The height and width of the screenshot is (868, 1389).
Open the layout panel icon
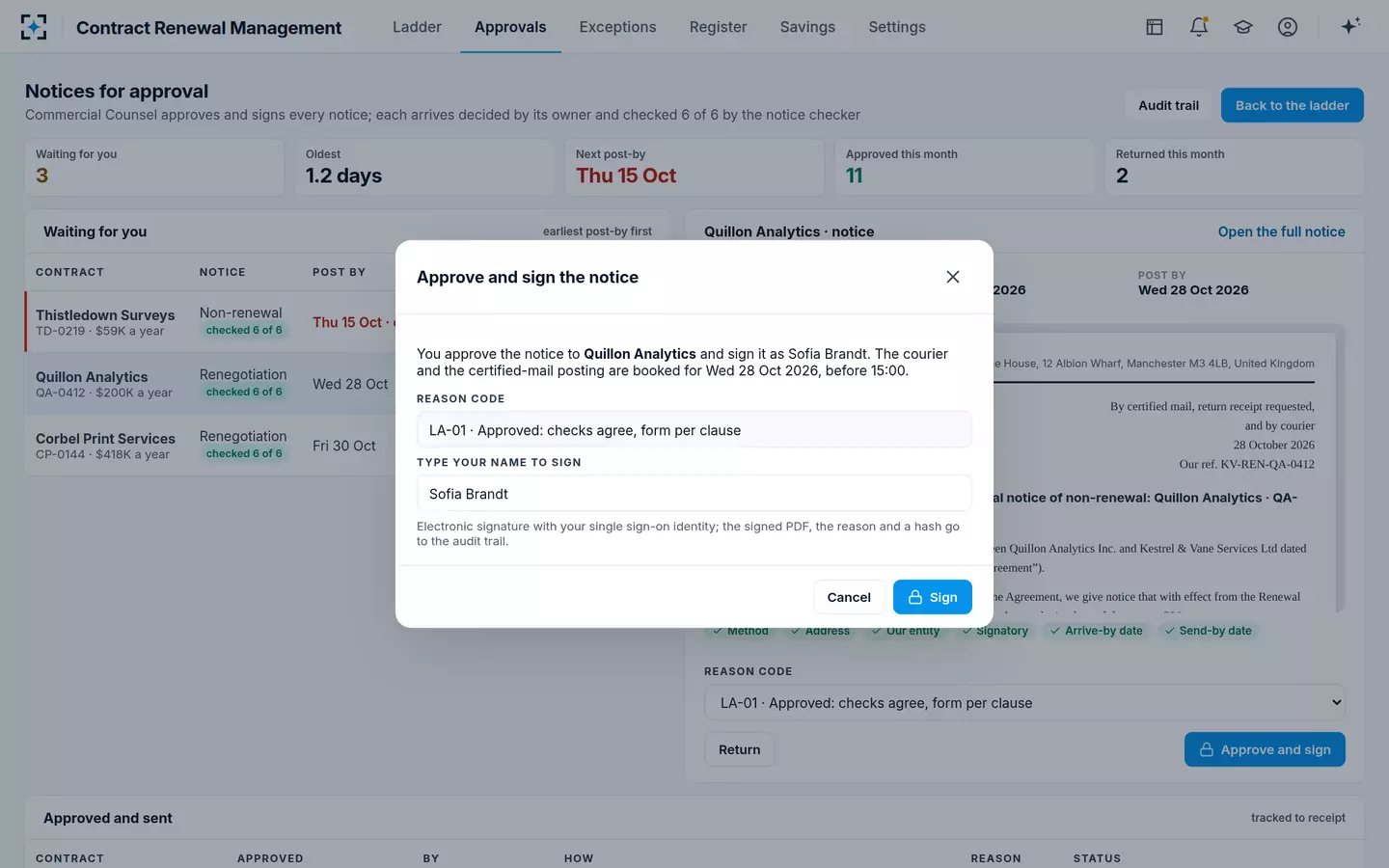coord(1155,27)
